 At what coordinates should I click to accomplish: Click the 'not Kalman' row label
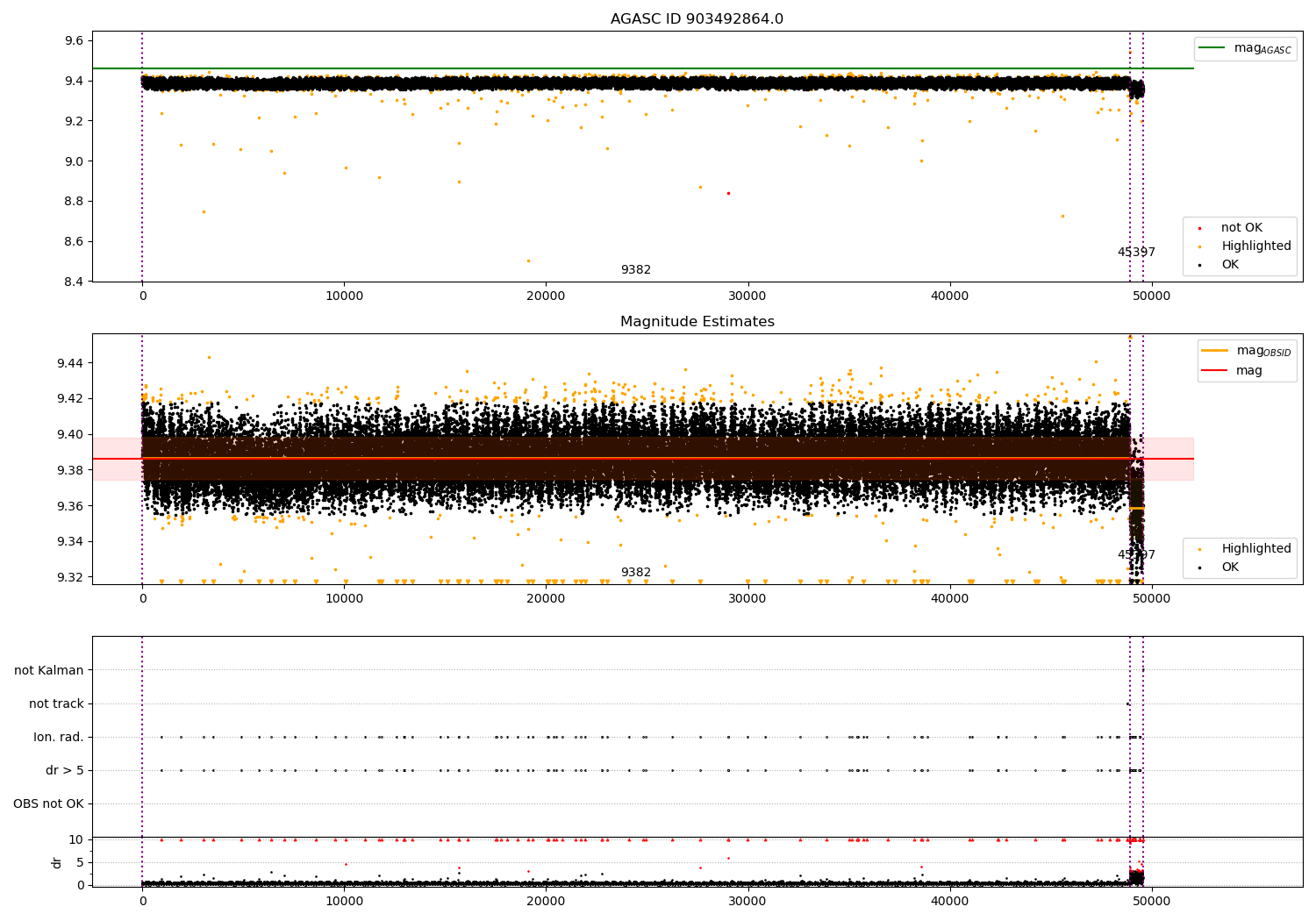click(49, 671)
